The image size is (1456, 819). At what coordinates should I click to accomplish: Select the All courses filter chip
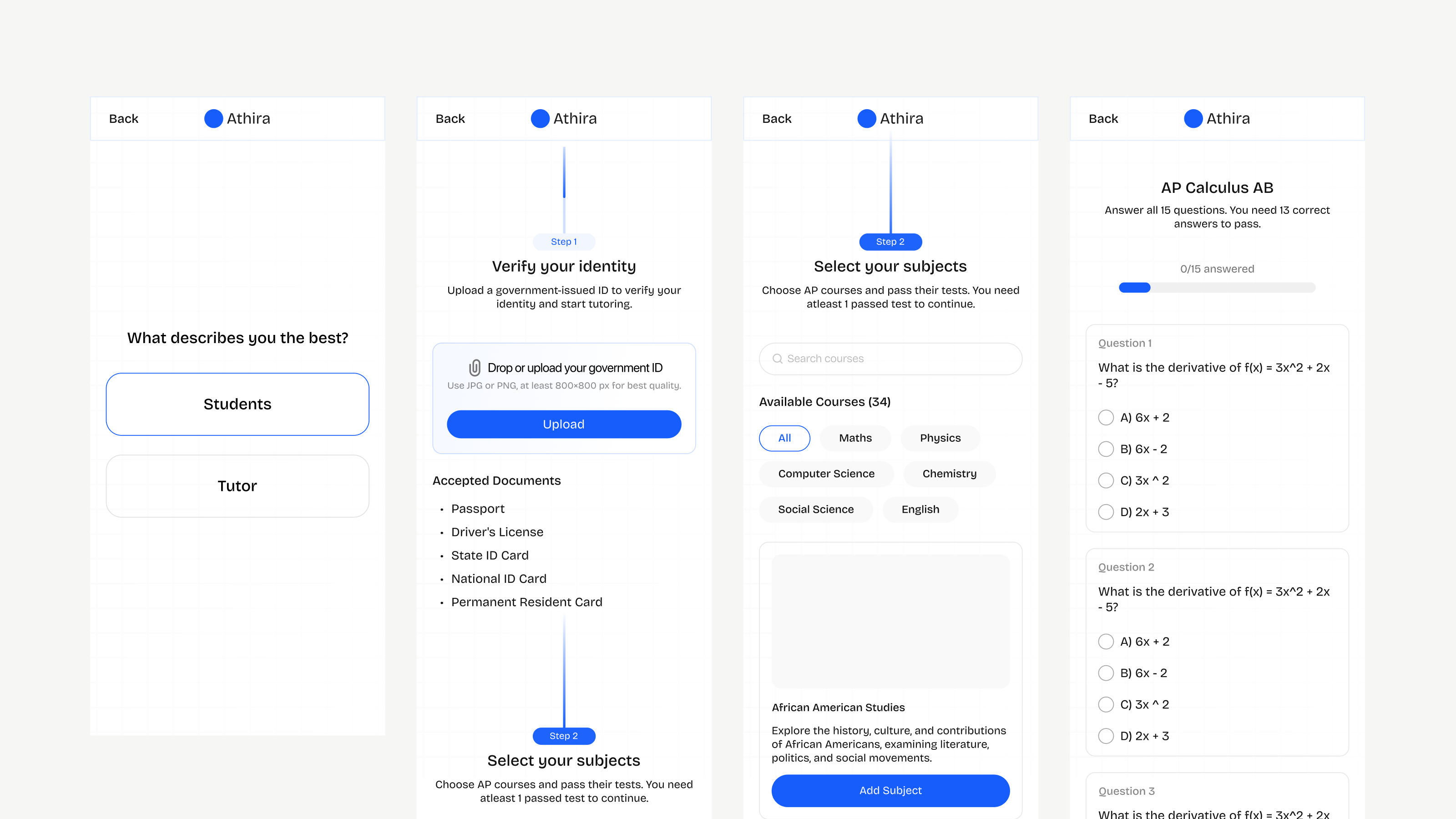tap(784, 438)
